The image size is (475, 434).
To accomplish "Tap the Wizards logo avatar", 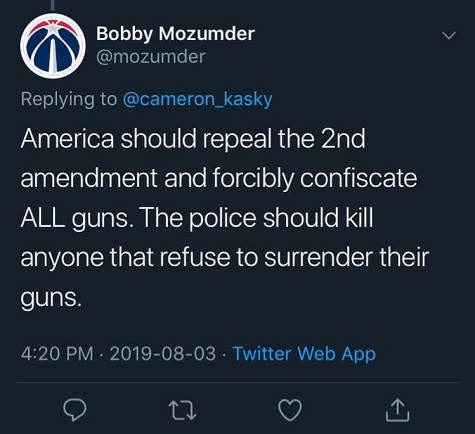I will [x=53, y=46].
